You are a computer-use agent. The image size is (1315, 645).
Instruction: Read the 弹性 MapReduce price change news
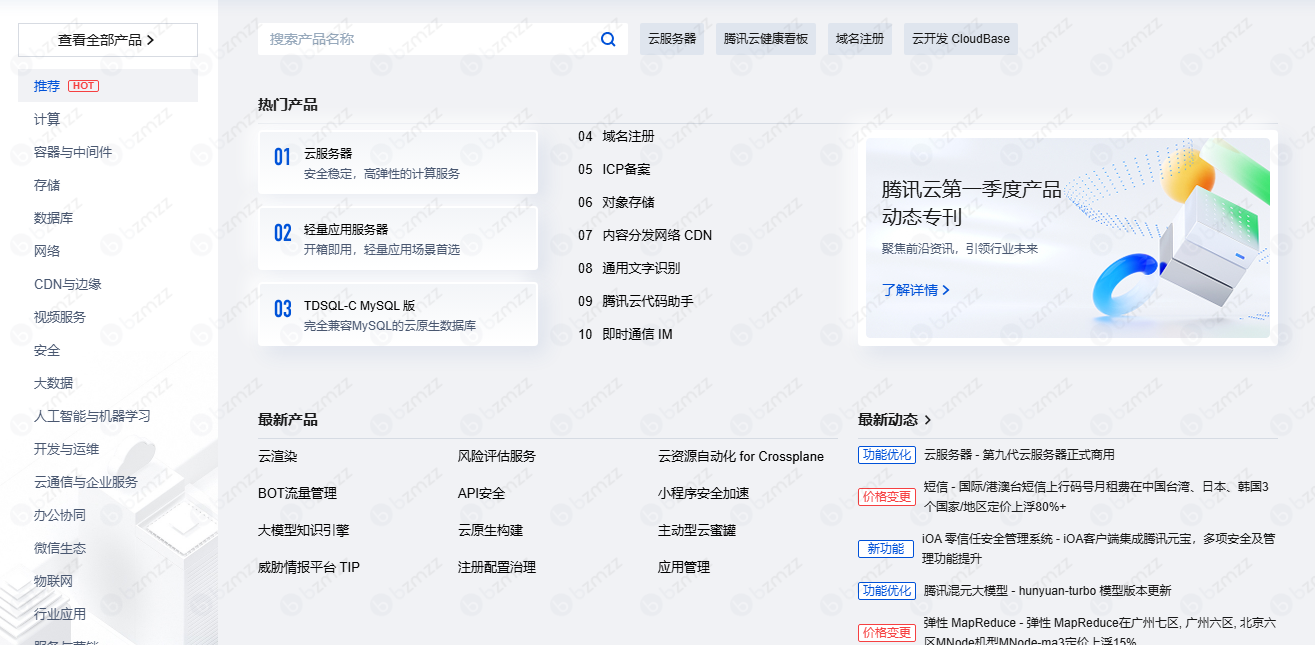[x=1099, y=632]
